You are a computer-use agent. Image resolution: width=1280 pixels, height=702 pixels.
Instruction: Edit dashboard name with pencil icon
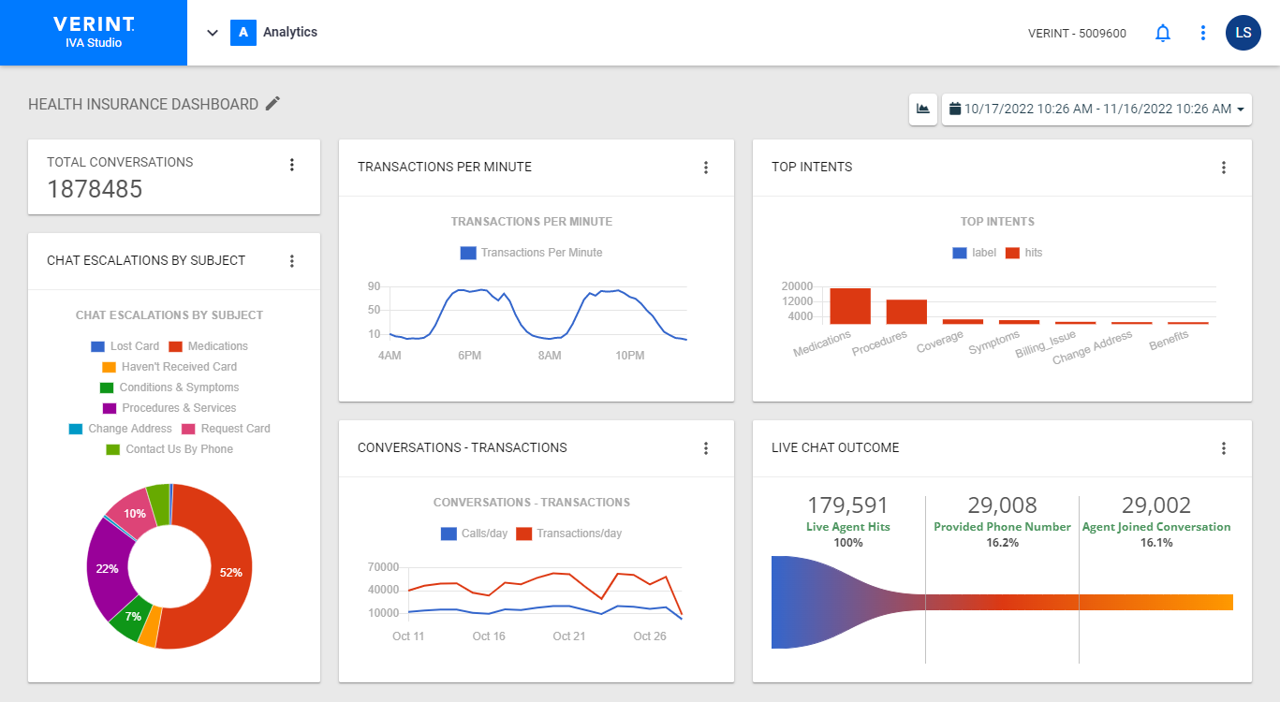coord(273,104)
